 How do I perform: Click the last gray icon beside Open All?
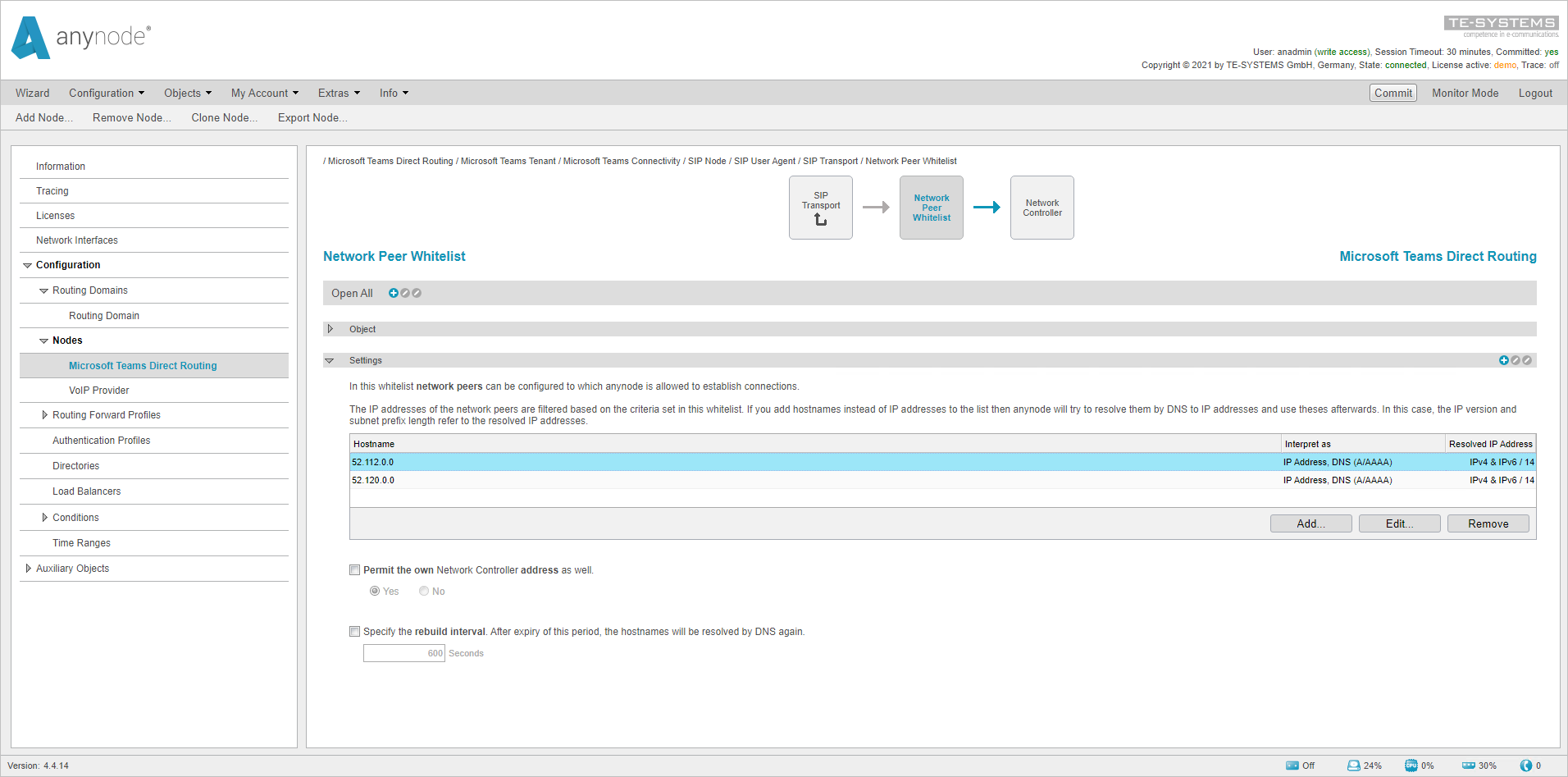tap(417, 293)
